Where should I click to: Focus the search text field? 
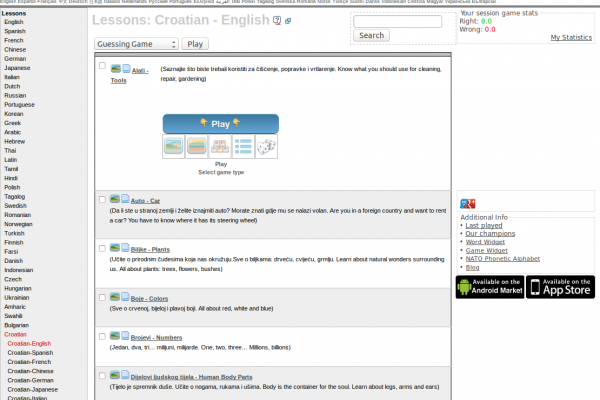[x=398, y=21]
